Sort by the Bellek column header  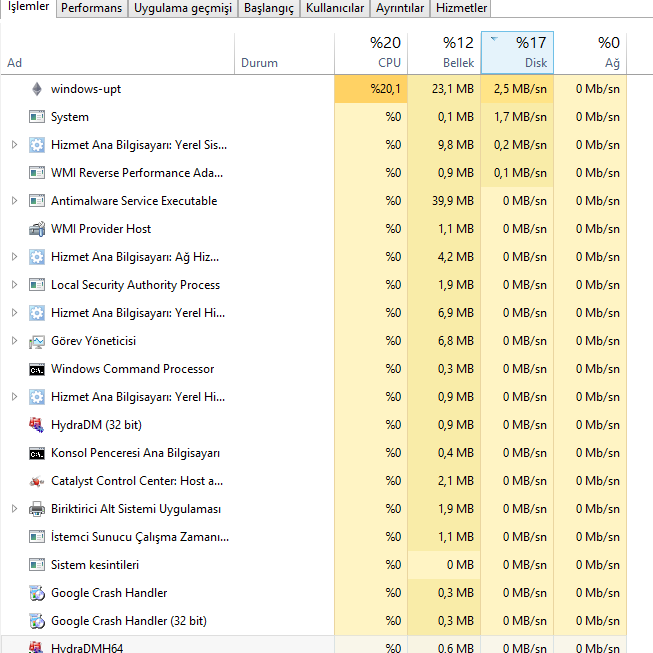click(x=444, y=53)
